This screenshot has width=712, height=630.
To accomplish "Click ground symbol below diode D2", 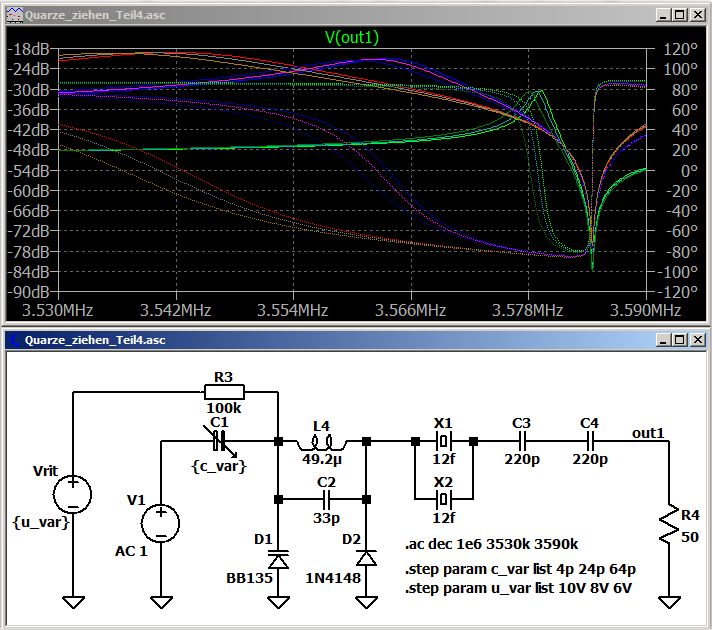I will point(366,602).
